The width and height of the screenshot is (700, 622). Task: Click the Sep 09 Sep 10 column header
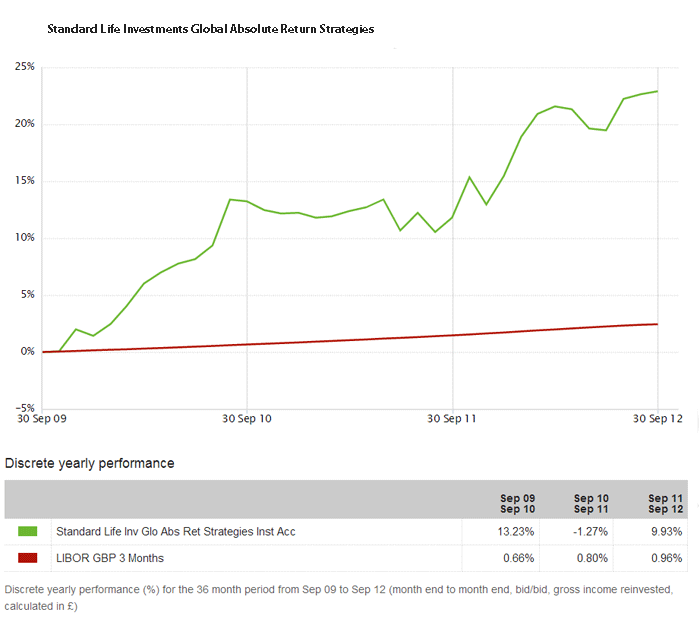tap(517, 504)
